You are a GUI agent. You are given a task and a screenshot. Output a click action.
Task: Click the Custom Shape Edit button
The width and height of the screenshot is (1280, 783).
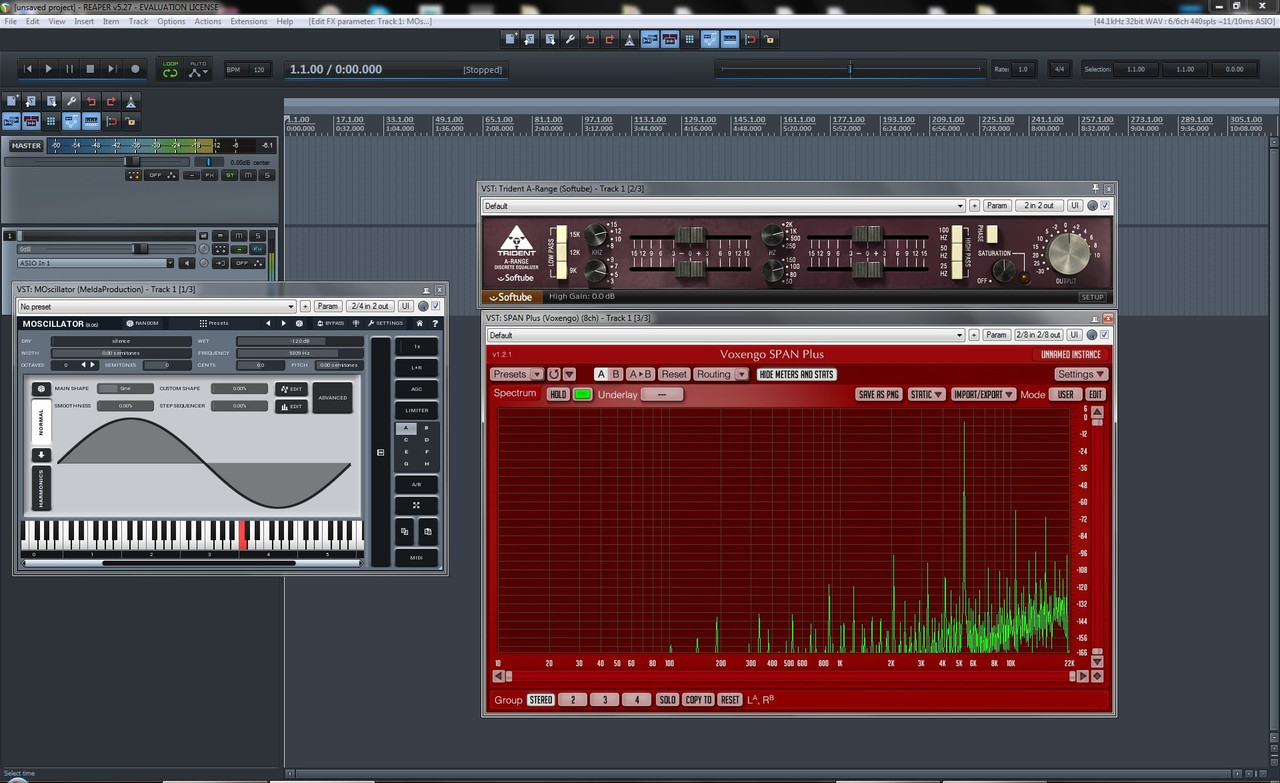click(291, 389)
